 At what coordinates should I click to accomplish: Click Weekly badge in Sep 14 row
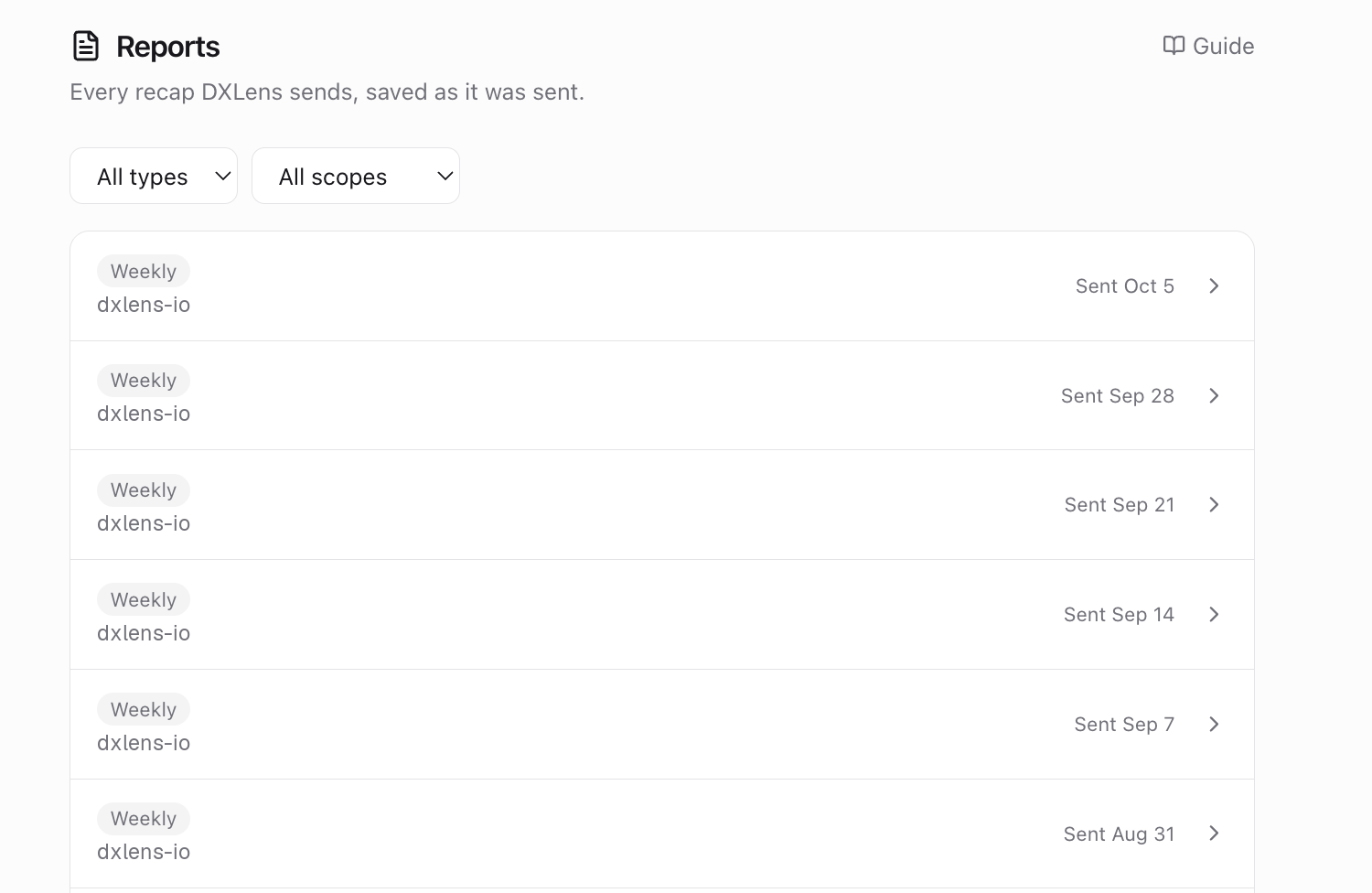pyautogui.click(x=144, y=599)
